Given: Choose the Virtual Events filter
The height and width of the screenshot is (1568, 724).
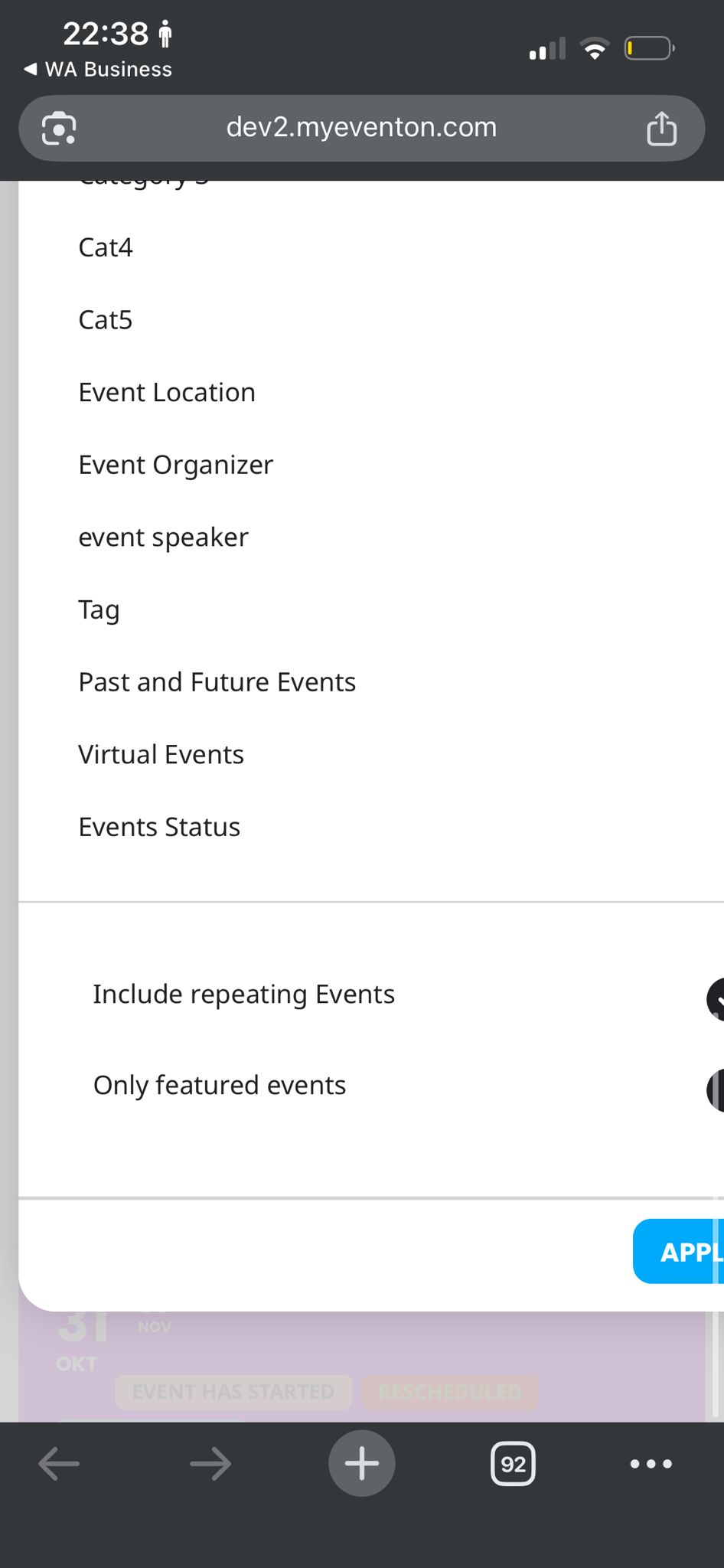Looking at the screenshot, I should (x=161, y=755).
